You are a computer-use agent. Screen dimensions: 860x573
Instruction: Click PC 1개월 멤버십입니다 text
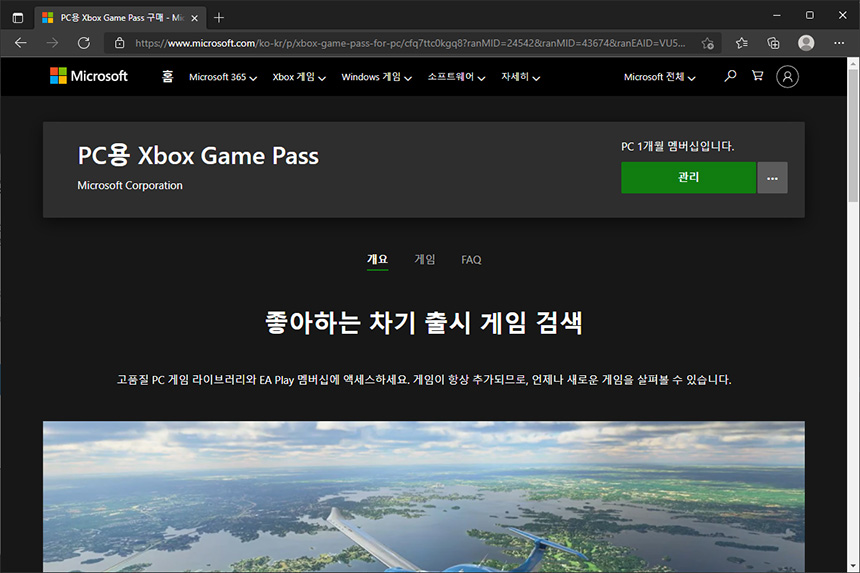(x=677, y=146)
